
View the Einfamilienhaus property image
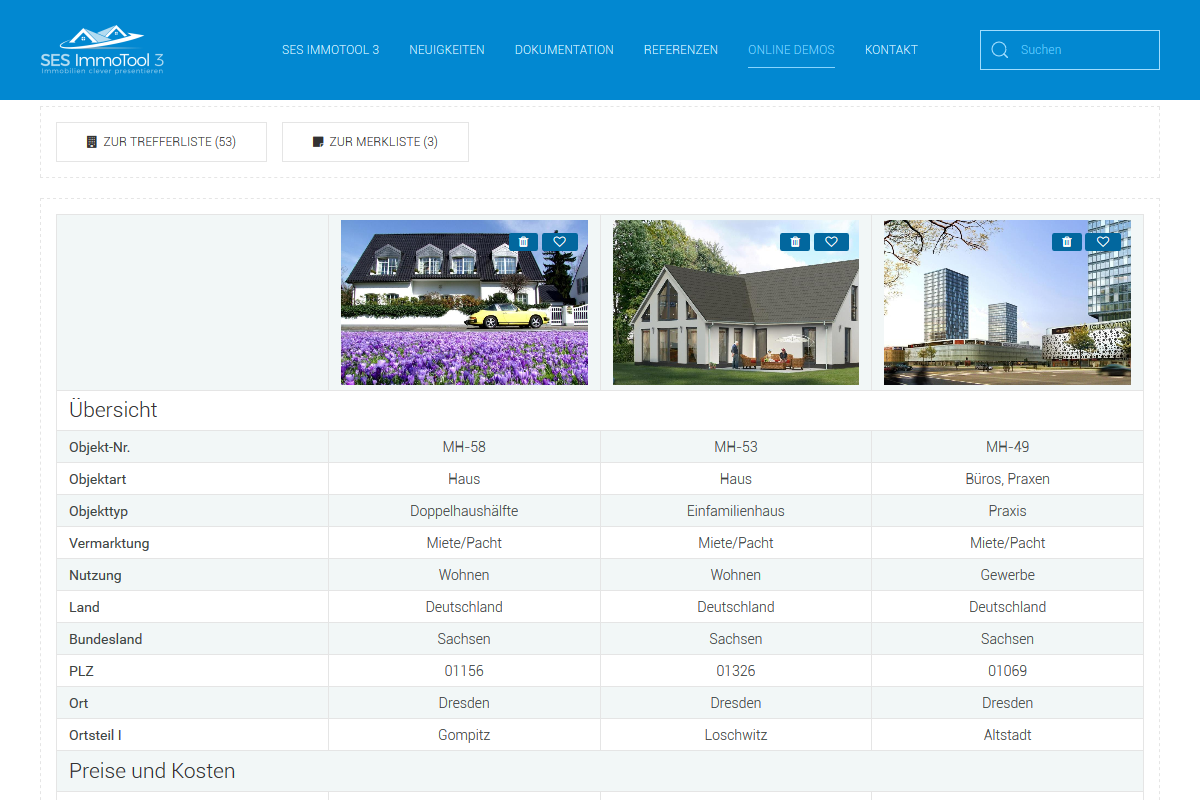[736, 320]
